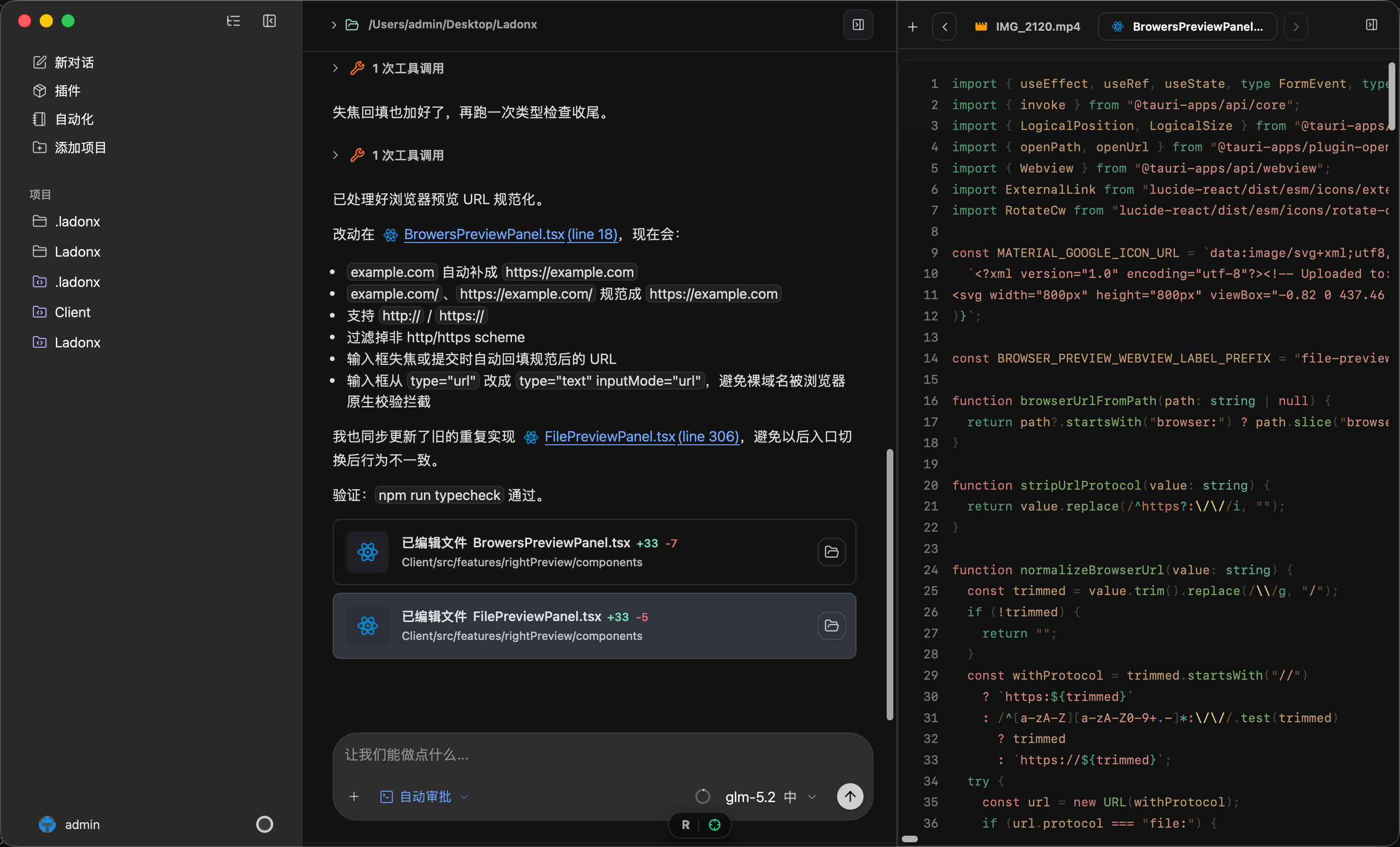Open the edited FilePreviewPanel.tsx card
Viewport: 1400px width, 847px height.
pyautogui.click(x=594, y=625)
